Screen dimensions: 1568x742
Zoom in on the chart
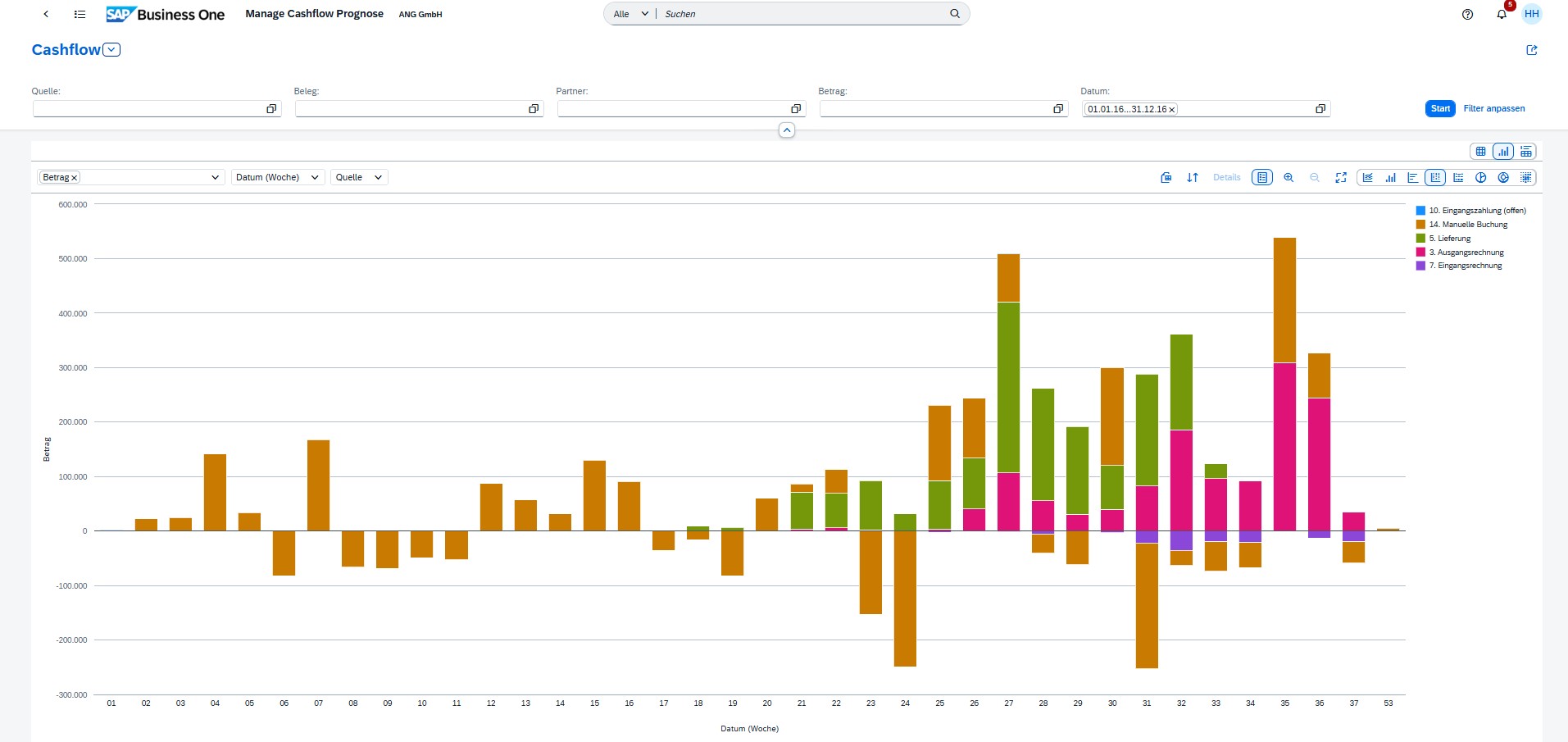tap(1288, 177)
